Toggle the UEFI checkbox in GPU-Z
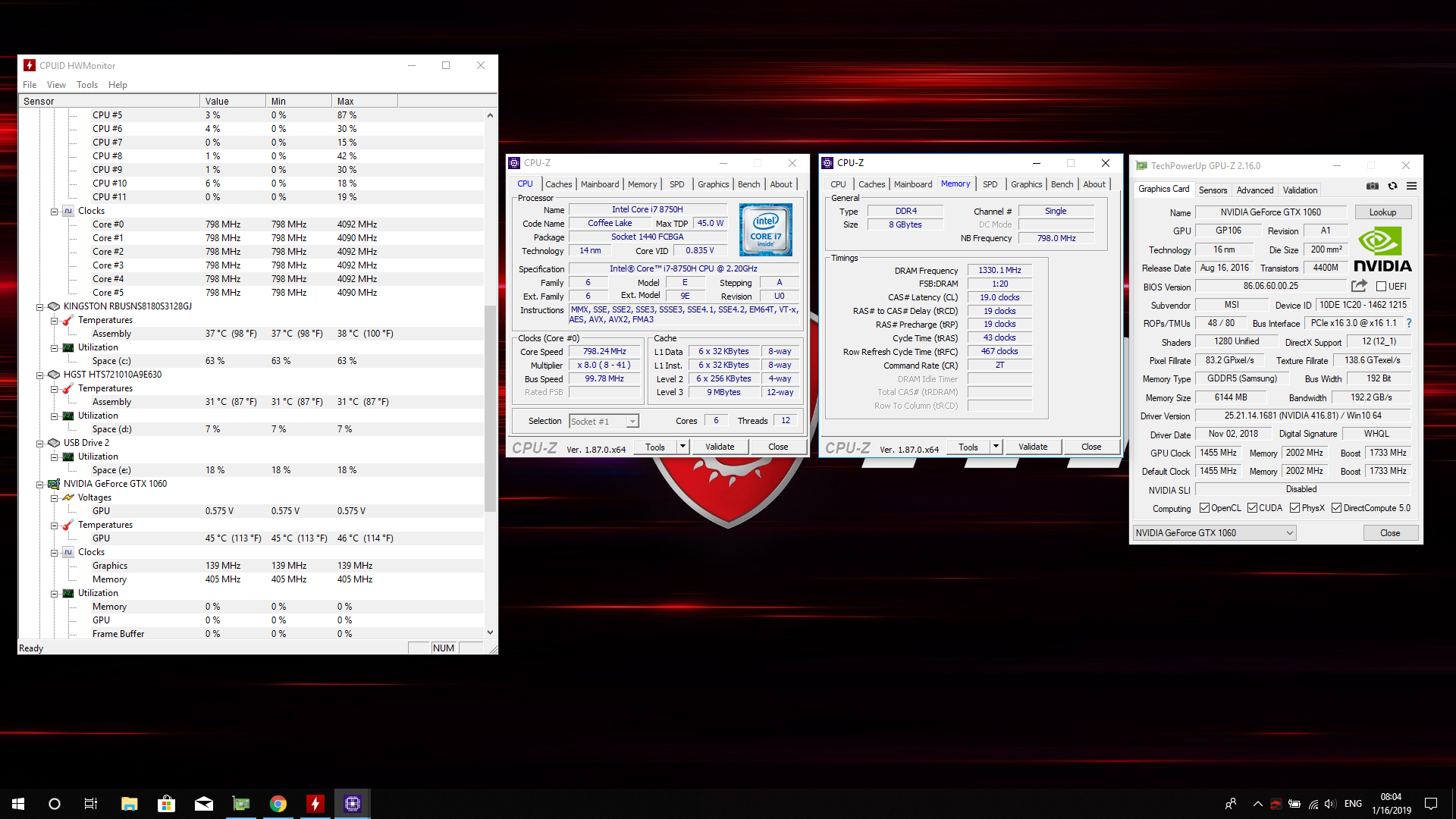 (1381, 287)
